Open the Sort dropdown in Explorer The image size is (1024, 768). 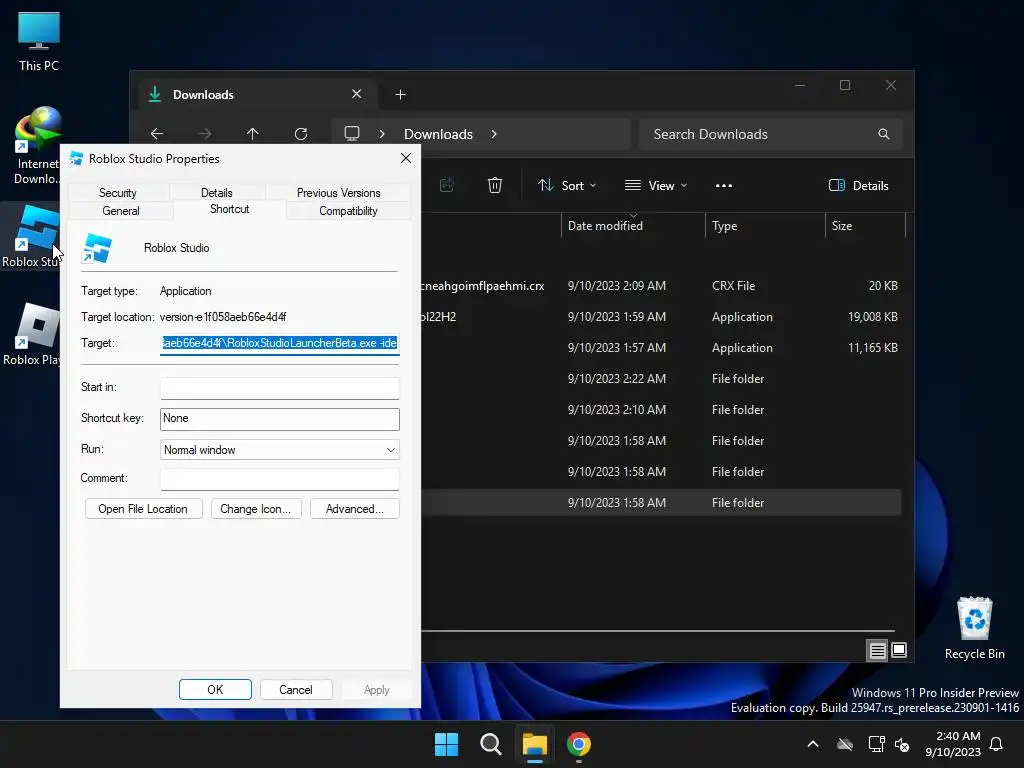567,185
